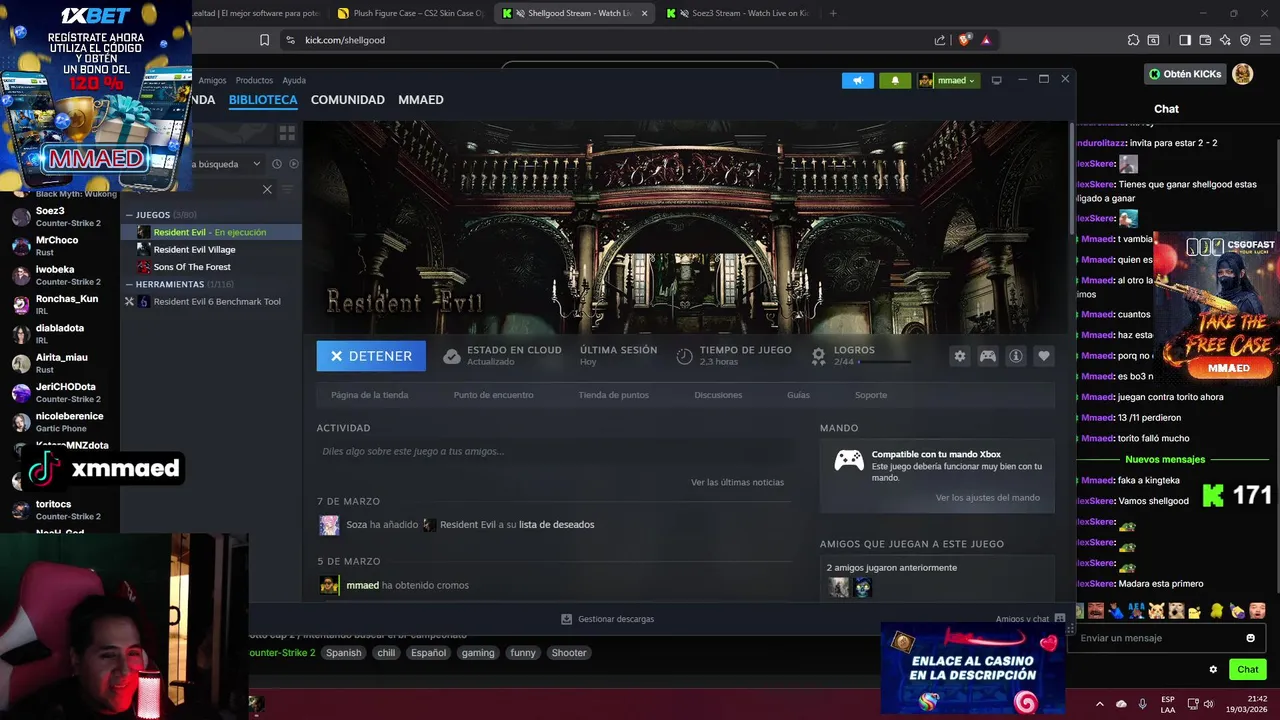Image resolution: width=1280 pixels, height=720 pixels.
Task: Switch to the Plush Figure Case browser tab
Action: pyautogui.click(x=412, y=13)
